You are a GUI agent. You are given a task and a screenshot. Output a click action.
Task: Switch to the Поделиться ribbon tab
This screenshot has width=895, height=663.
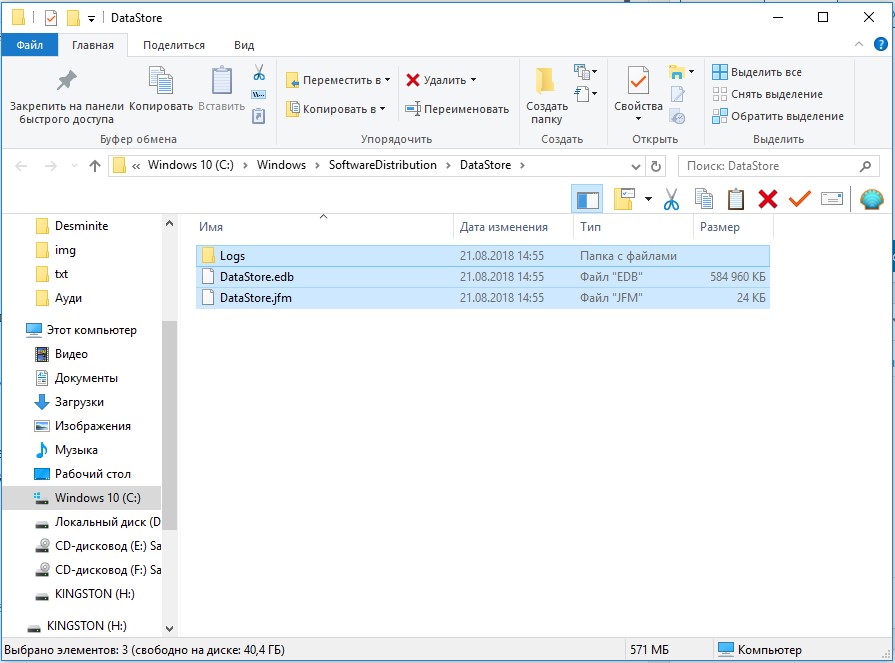click(174, 45)
